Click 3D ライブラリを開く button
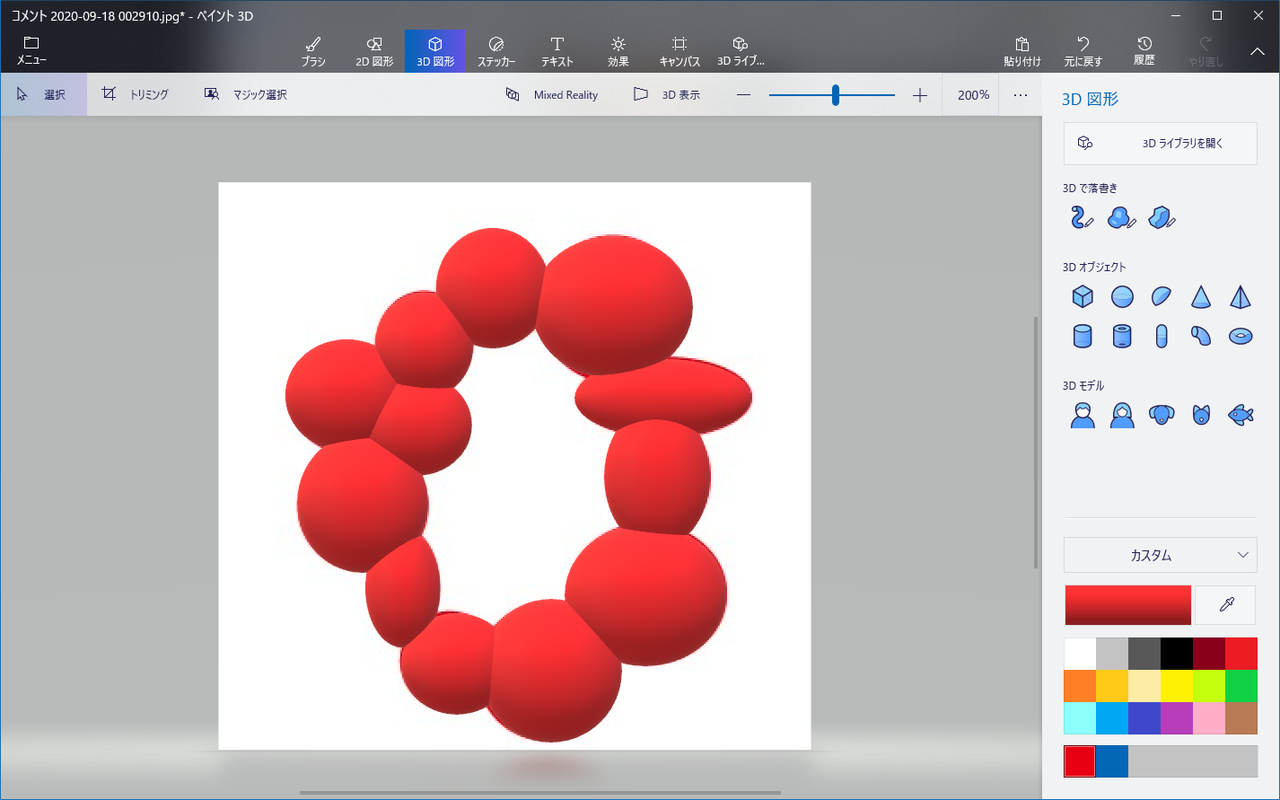This screenshot has height=800, width=1280. (1160, 143)
